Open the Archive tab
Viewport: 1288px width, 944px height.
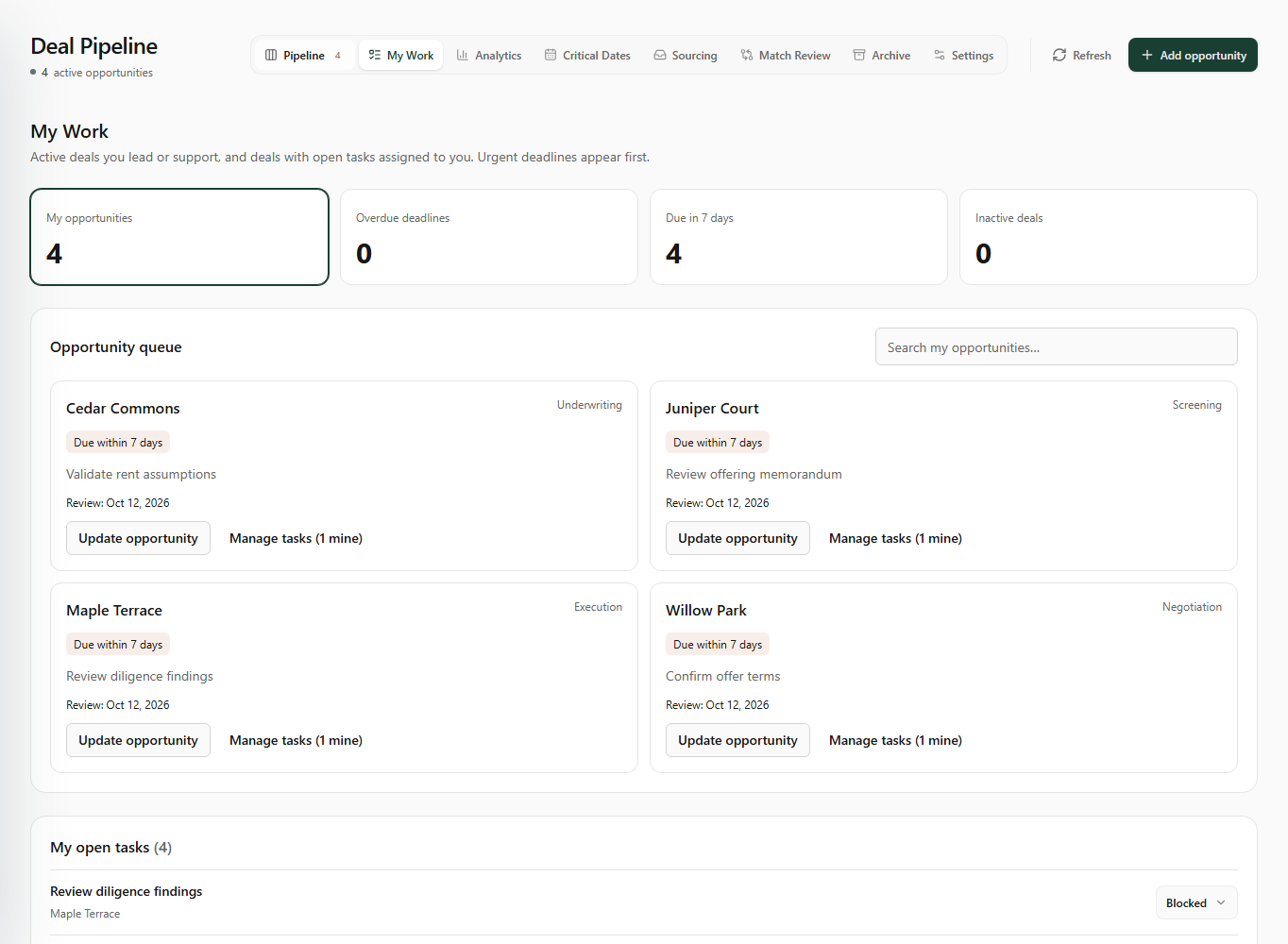tap(882, 55)
